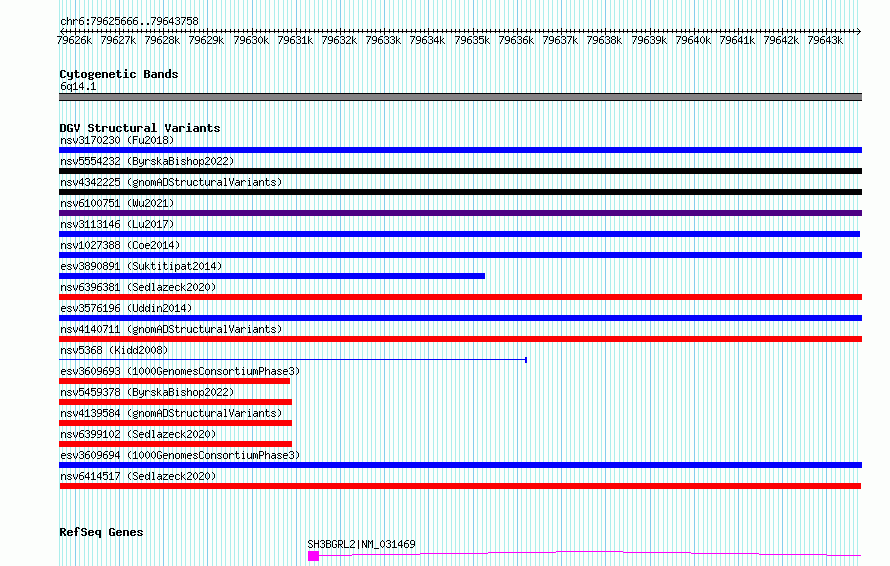The image size is (890, 566).
Task: Select nsv4139584 (gnomADStructuralVariants) label
Action: [171, 413]
